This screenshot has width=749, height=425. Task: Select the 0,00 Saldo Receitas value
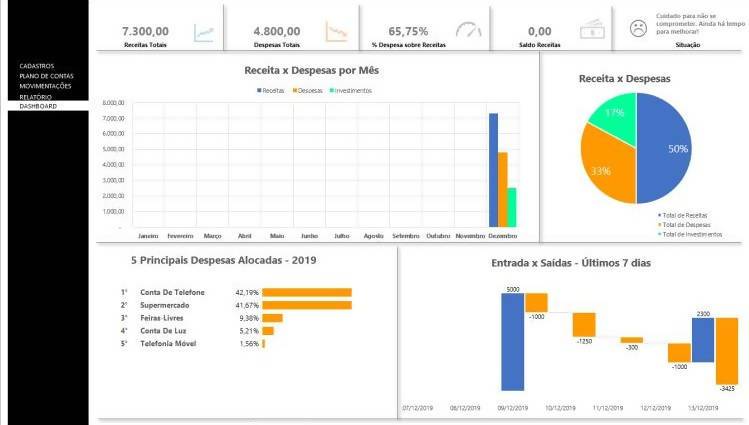540,32
